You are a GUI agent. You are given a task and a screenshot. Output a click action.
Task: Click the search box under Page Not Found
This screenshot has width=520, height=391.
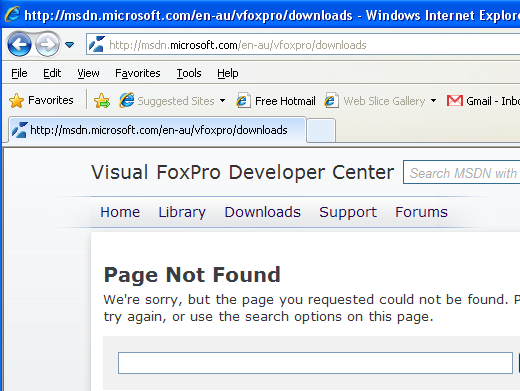pos(315,363)
